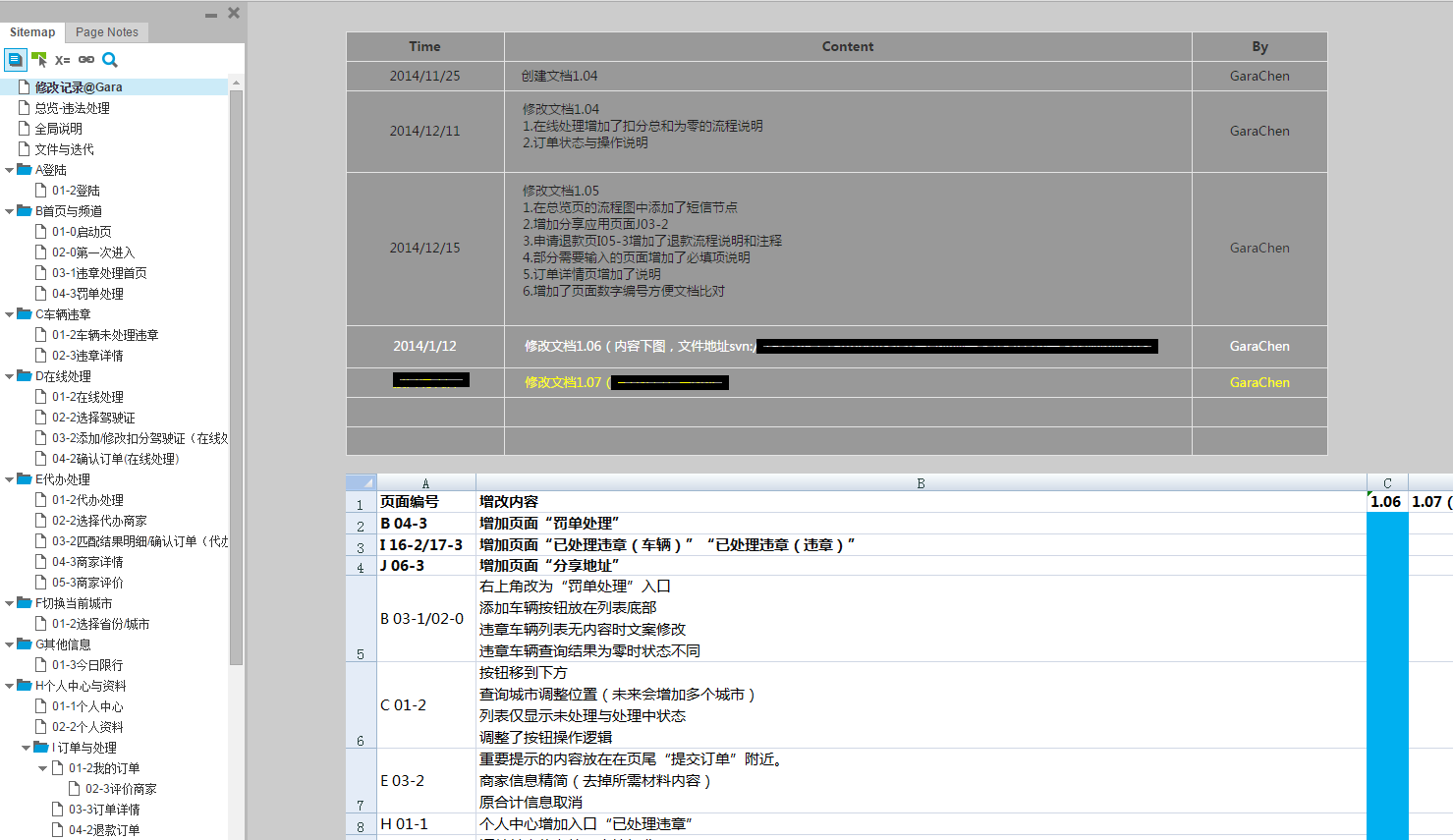Collapse the F切换当前城市 folder
Screen dimensions: 1453x840
point(10,603)
